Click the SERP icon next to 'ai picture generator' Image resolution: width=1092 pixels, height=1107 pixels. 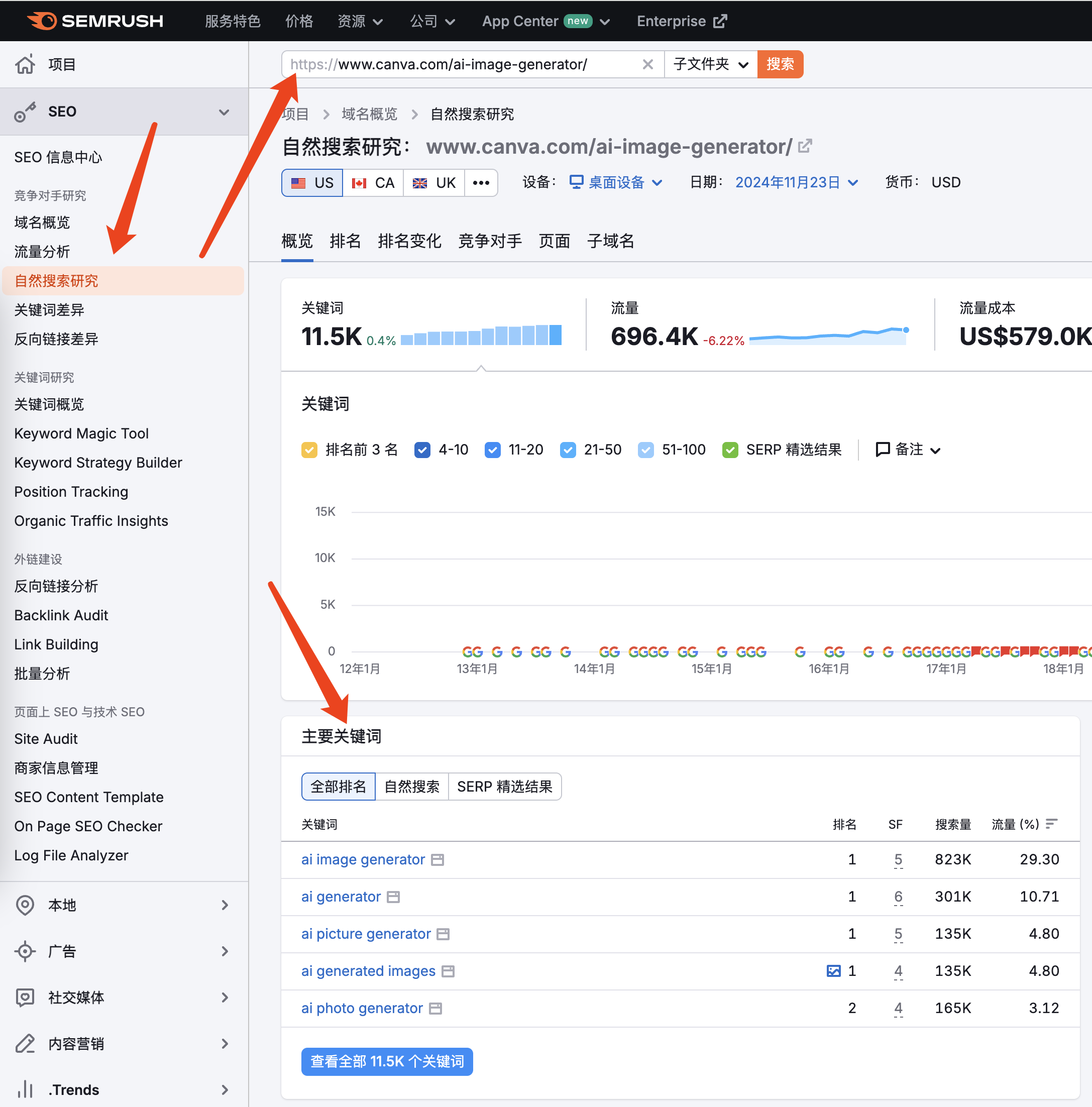(x=443, y=934)
